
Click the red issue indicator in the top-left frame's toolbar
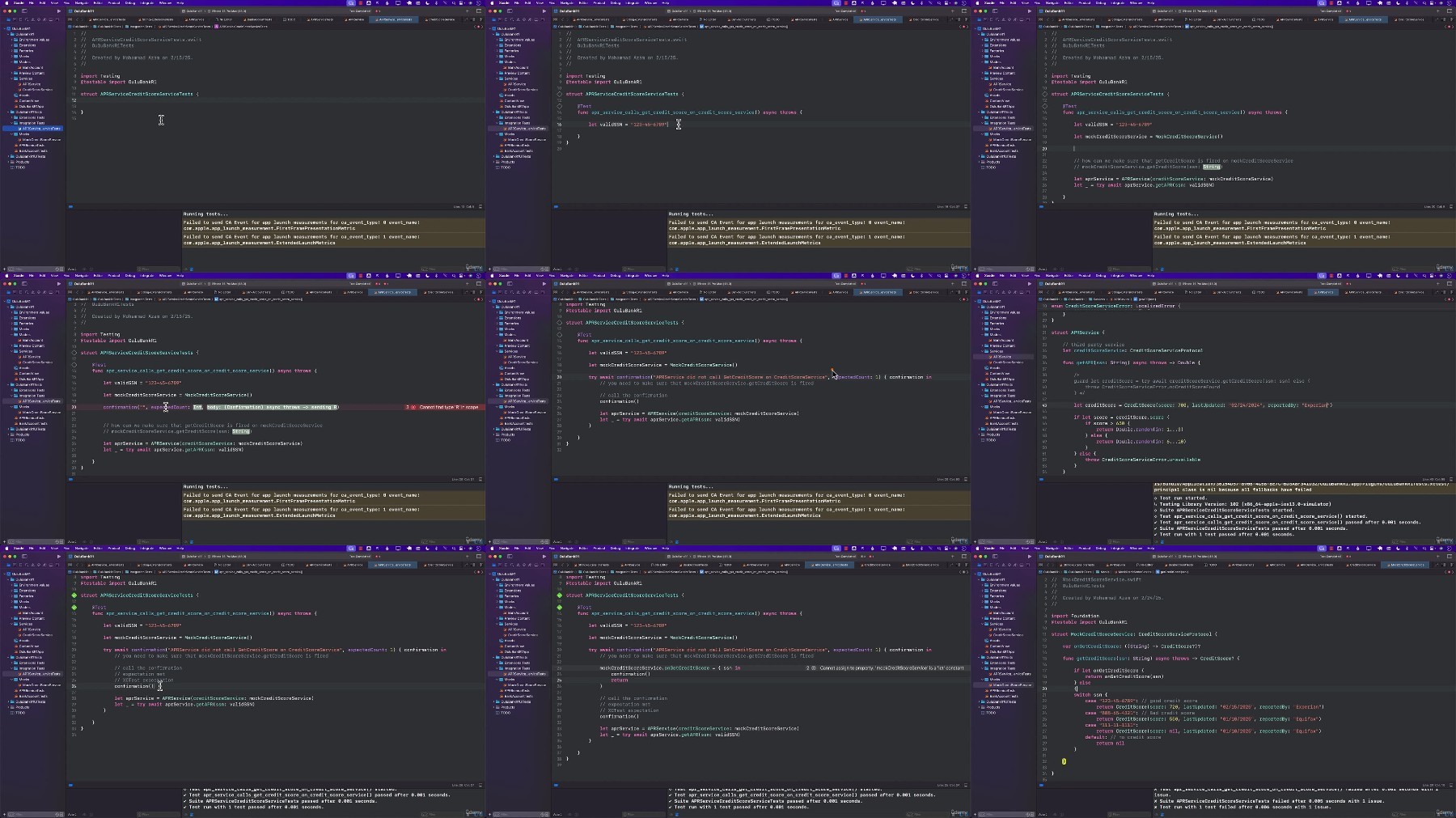[x=378, y=11]
